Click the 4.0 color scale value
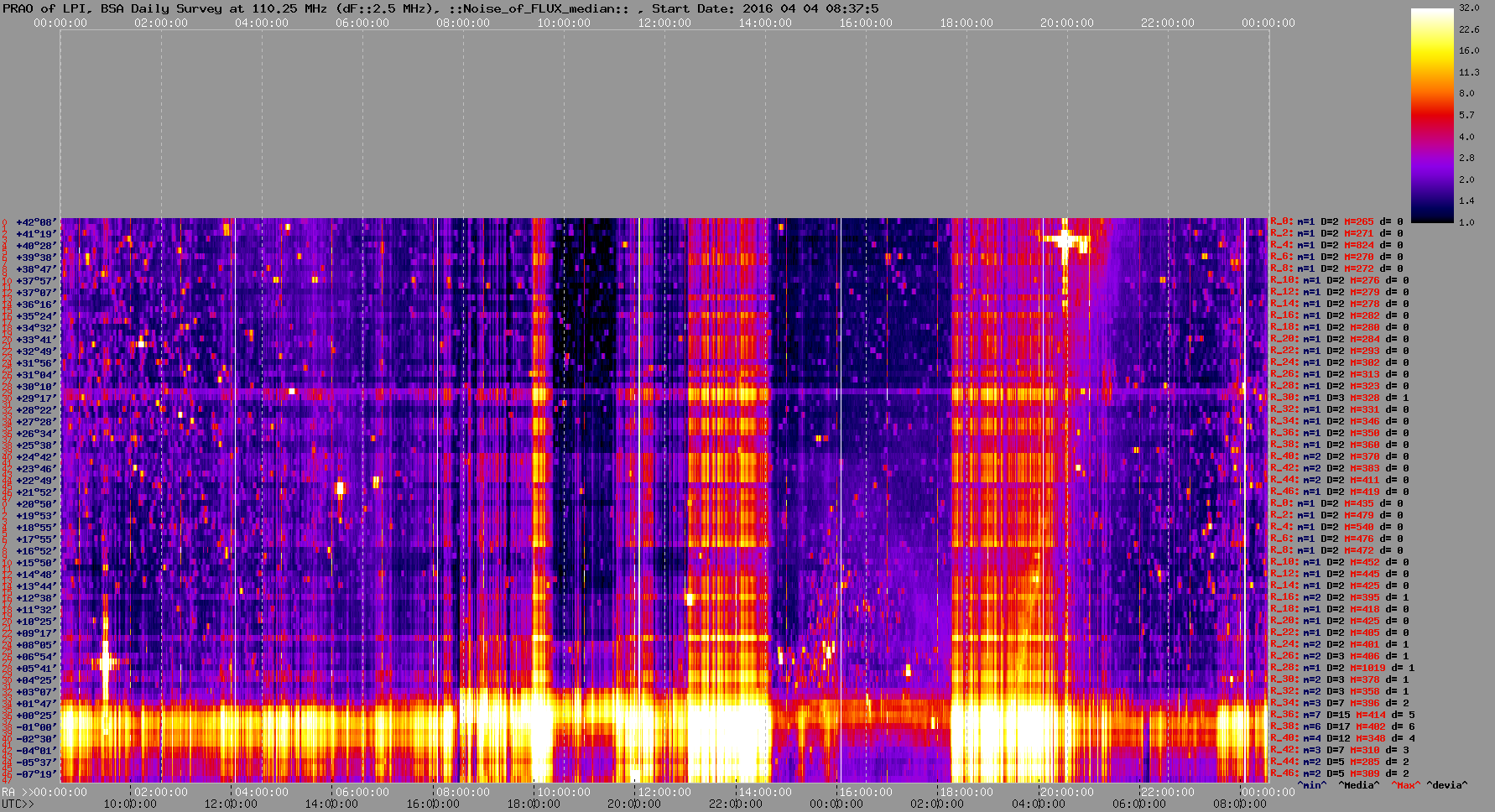 pyautogui.click(x=1466, y=137)
